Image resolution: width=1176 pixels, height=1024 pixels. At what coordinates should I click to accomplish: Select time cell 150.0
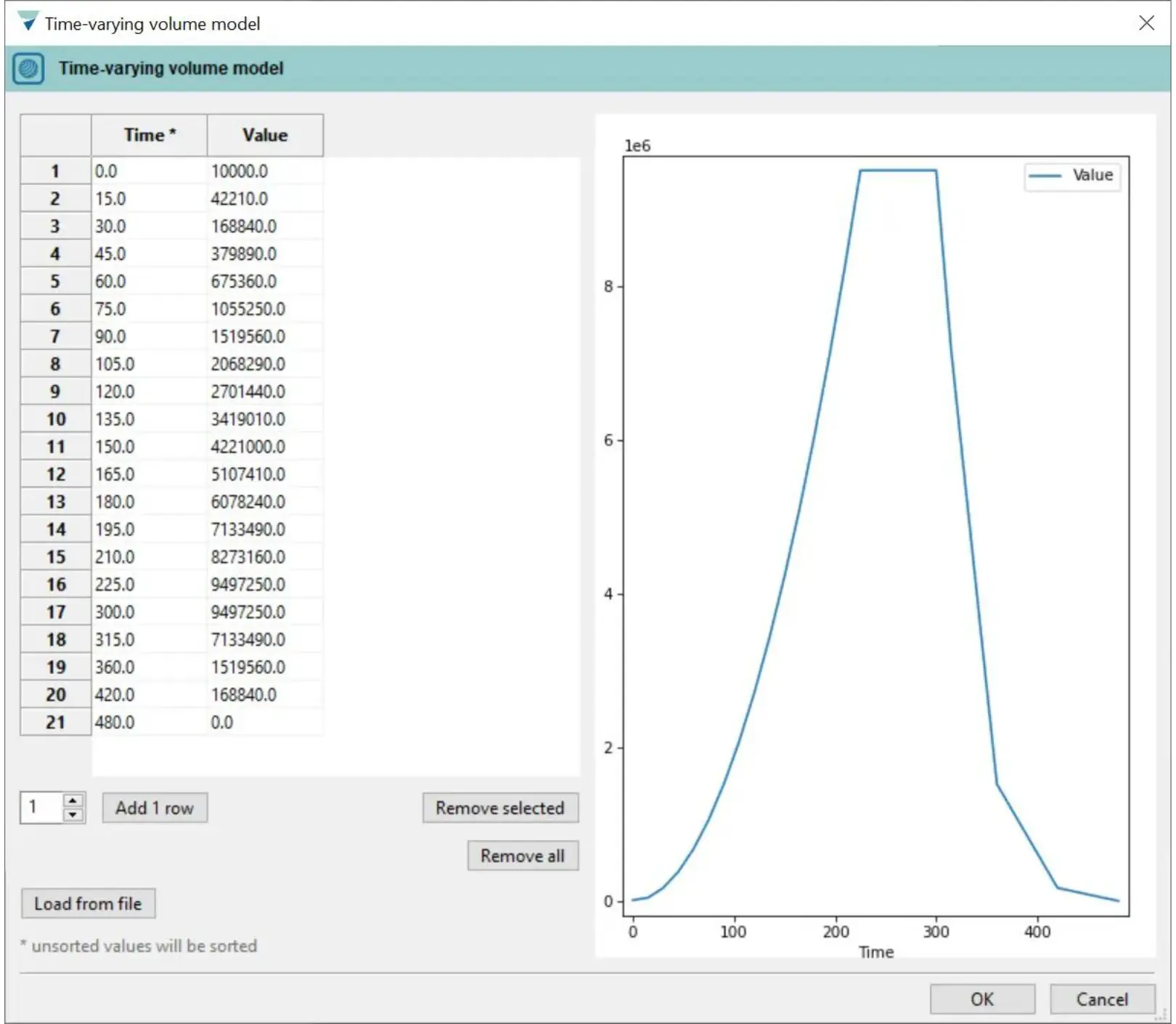pos(150,447)
